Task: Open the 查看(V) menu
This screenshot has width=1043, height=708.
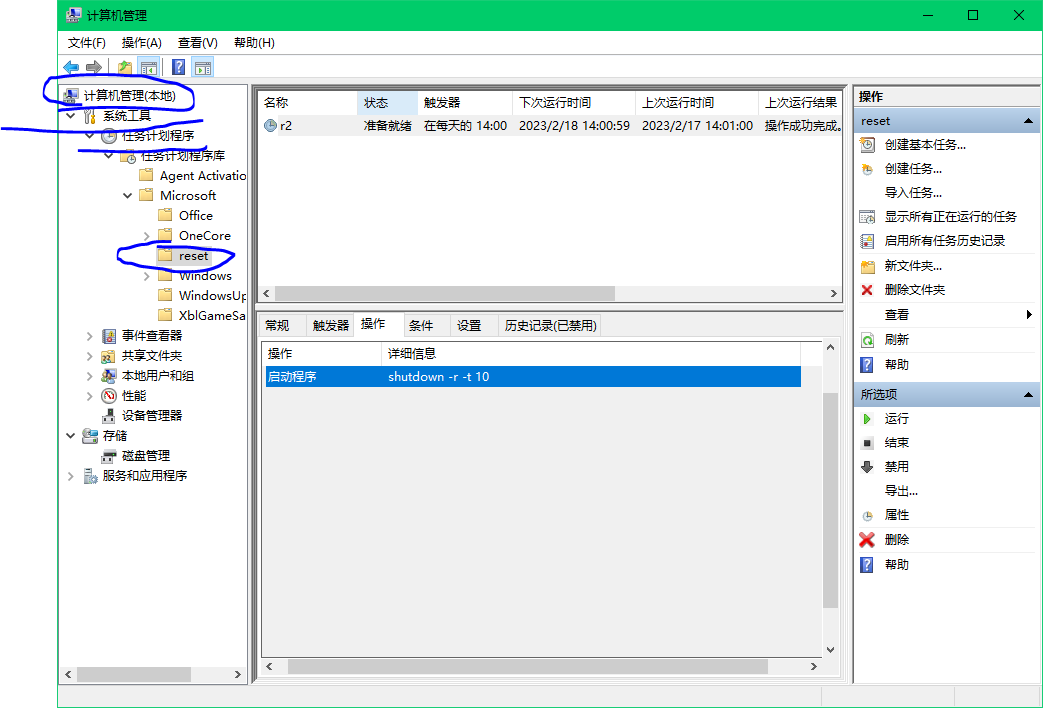Action: coord(198,43)
